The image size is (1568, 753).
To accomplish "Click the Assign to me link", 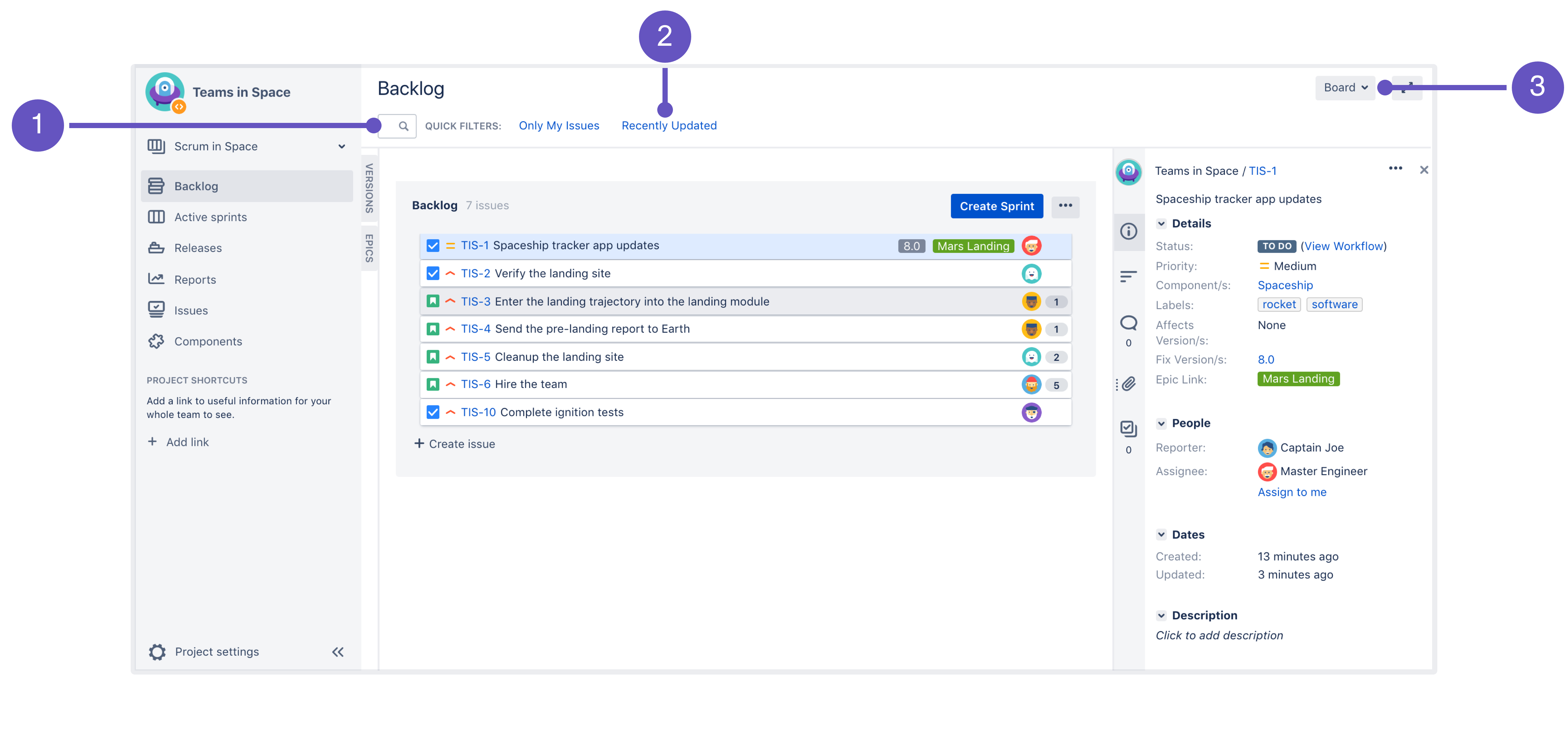I will pyautogui.click(x=1291, y=492).
